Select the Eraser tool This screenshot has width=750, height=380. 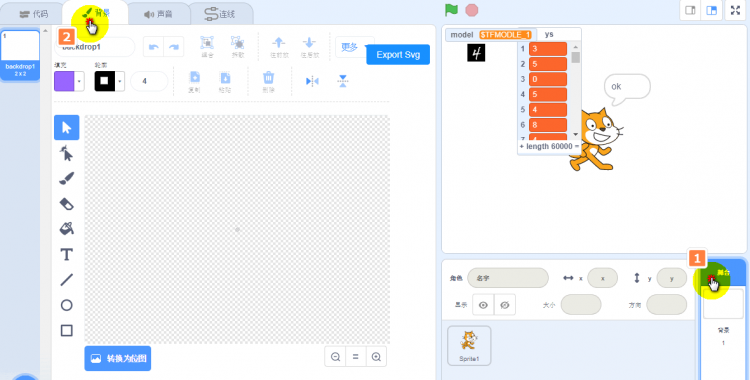point(66,204)
